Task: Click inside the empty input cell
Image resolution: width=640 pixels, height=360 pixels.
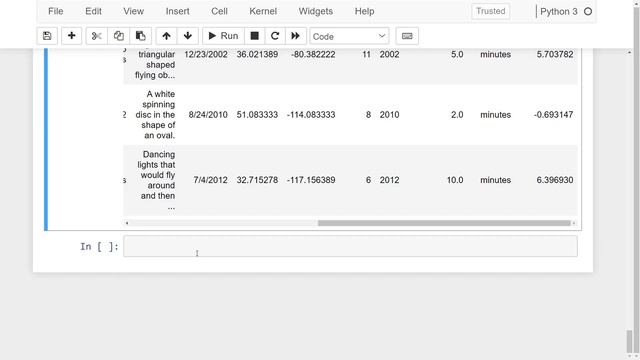Action: point(350,246)
